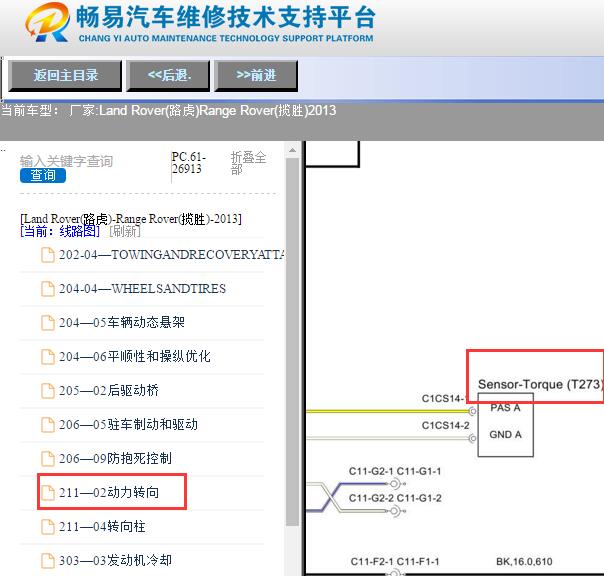Click the PAS A pin label
Viewport: 604px width, 576px height.
tap(505, 408)
